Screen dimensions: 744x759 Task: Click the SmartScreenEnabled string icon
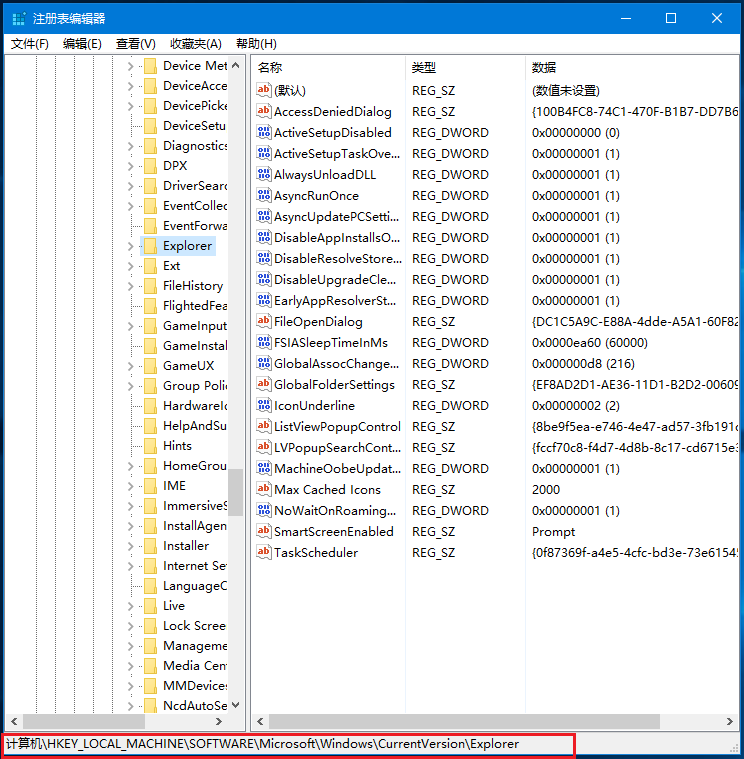coord(264,531)
